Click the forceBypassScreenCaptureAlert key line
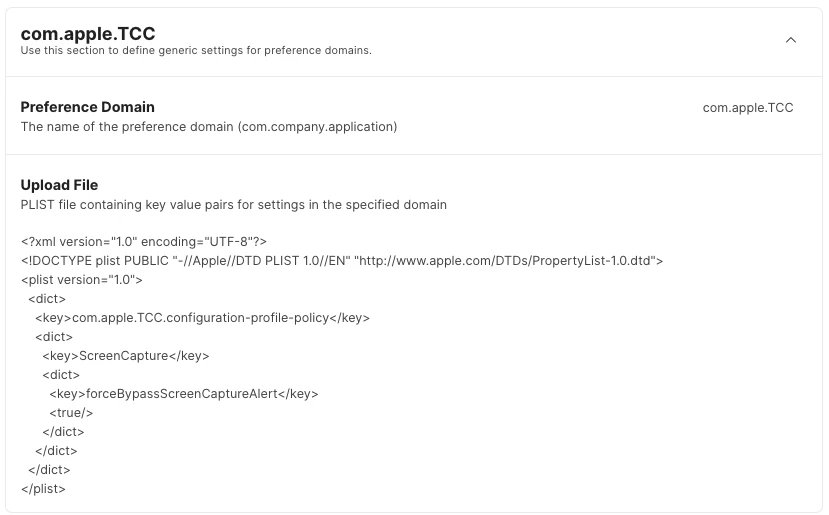 pyautogui.click(x=184, y=394)
